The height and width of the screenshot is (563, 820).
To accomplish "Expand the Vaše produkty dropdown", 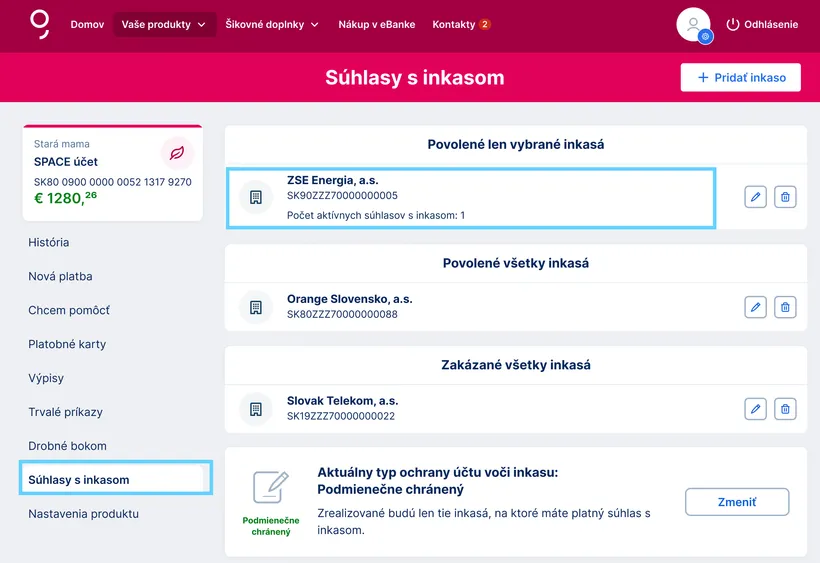I will pos(164,24).
